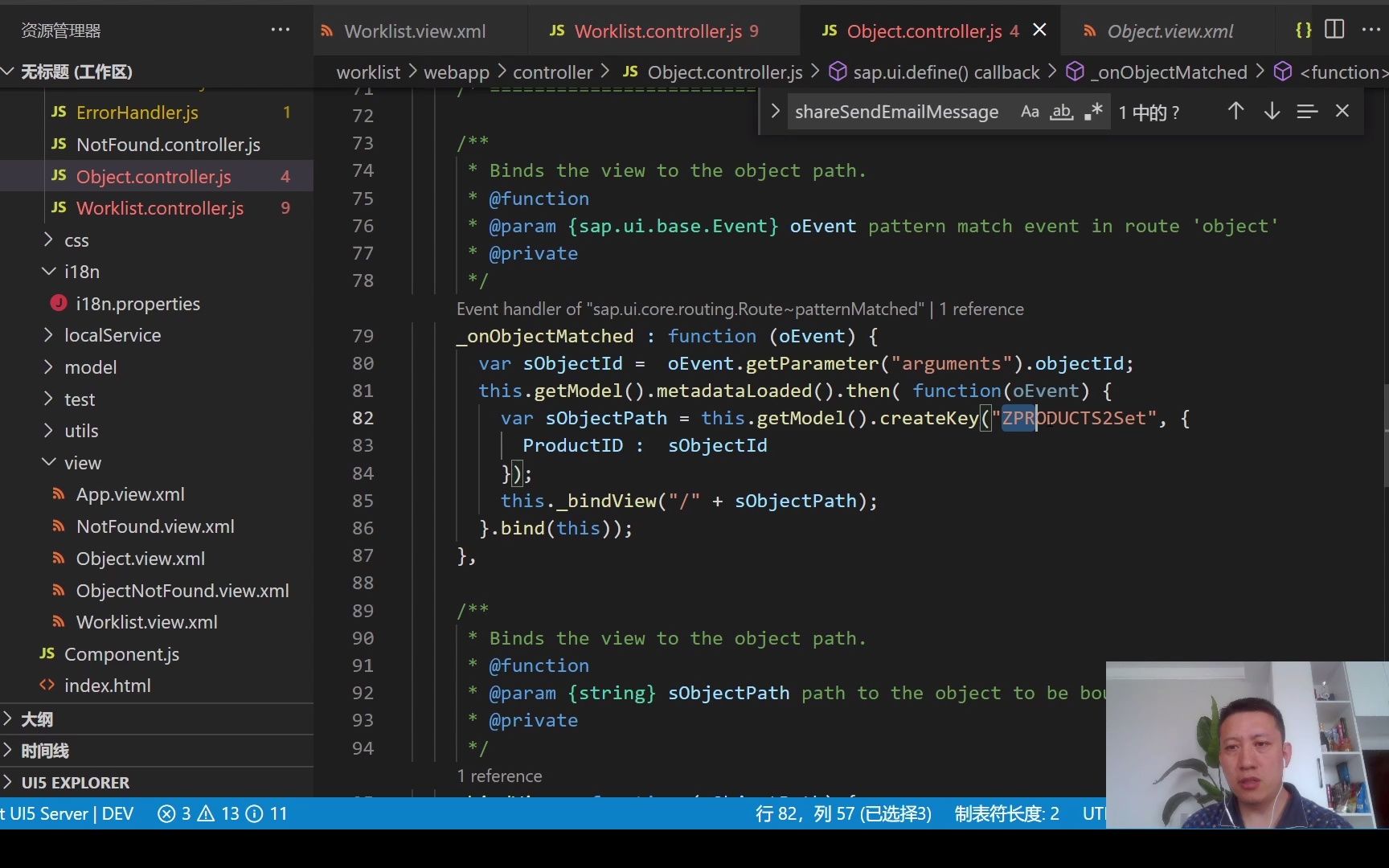Image resolution: width=1389 pixels, height=868 pixels.
Task: Close the find widget
Action: point(1342,111)
